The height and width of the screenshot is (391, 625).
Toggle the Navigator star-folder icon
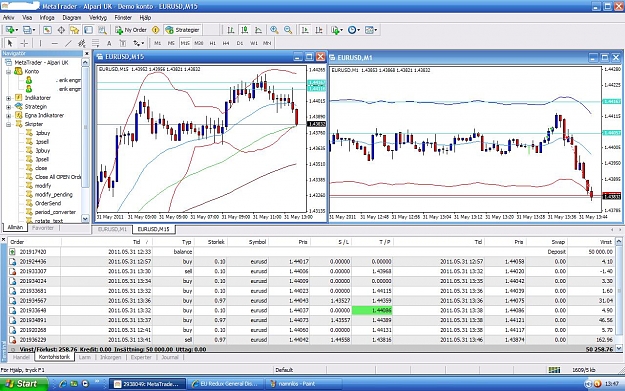75,30
